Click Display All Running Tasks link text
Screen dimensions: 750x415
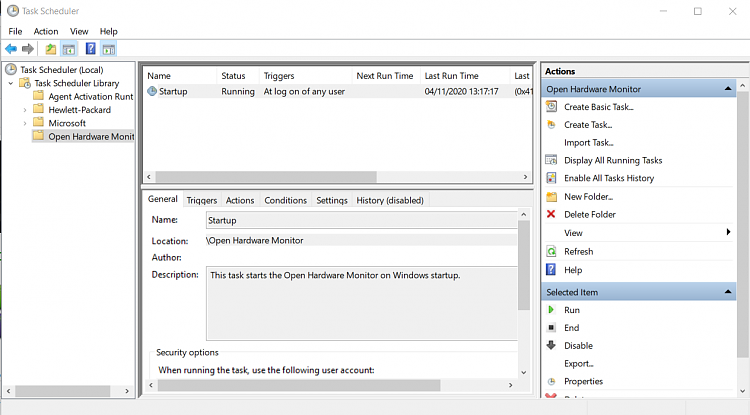[613, 160]
